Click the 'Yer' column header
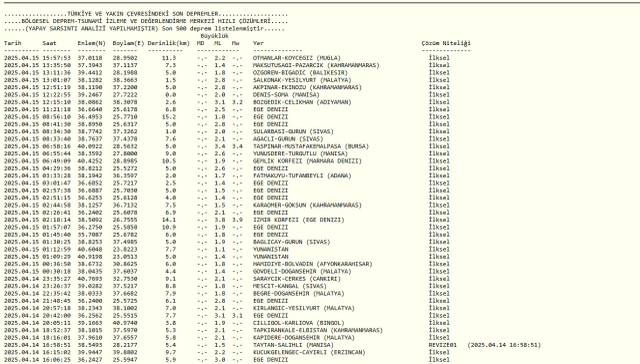Image resolution: width=640 pixels, height=364 pixels. pos(258,43)
